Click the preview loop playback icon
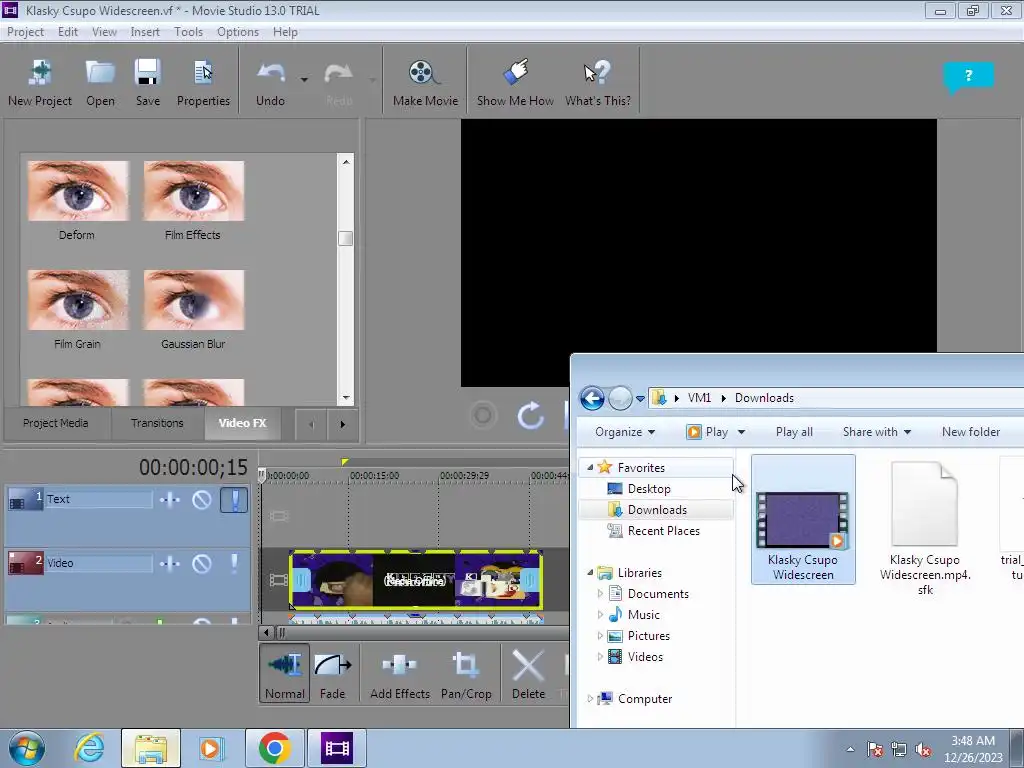Image resolution: width=1024 pixels, height=768 pixels. point(530,415)
